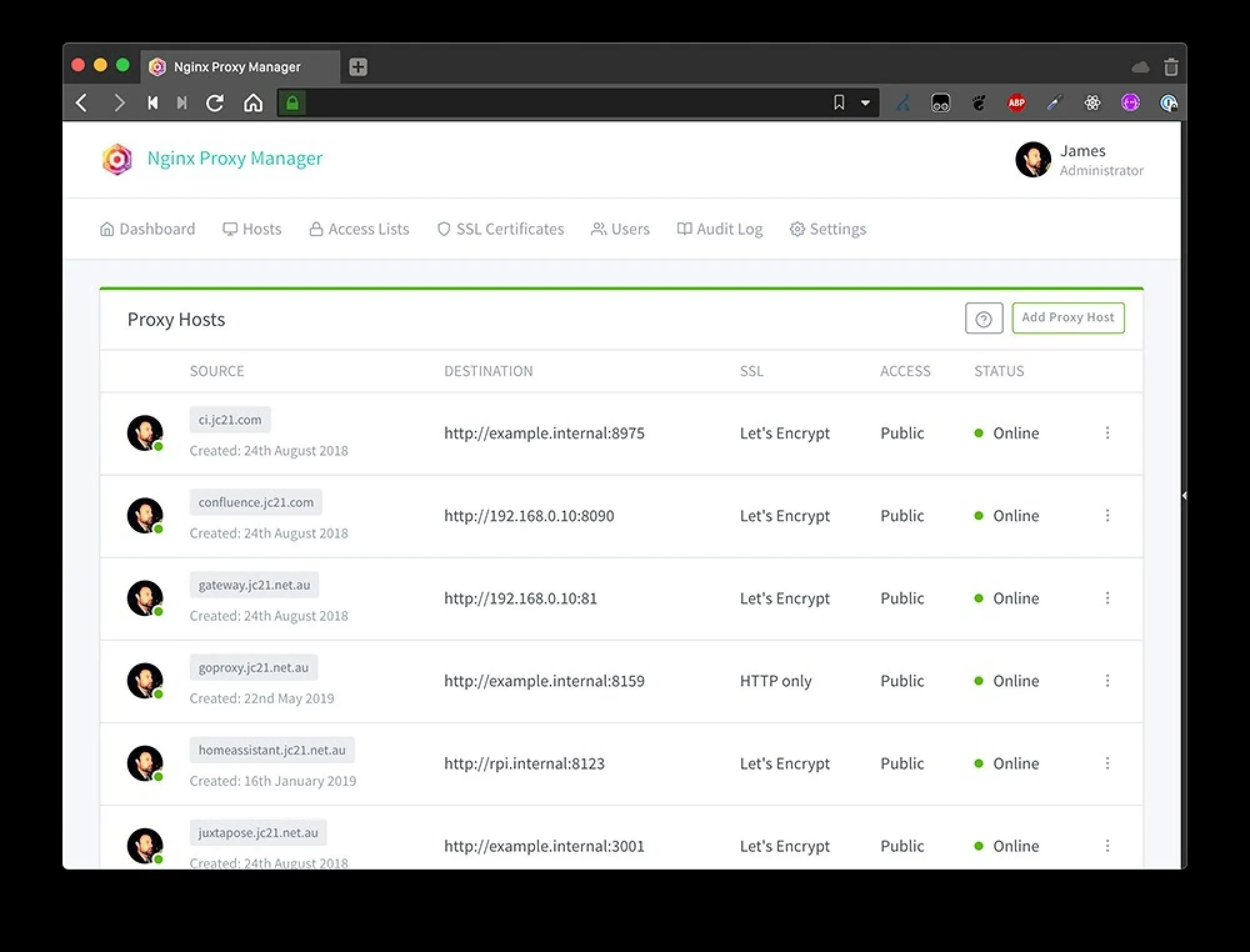This screenshot has height=952, width=1250.
Task: Select the SSL Certificates shield icon
Action: (444, 229)
